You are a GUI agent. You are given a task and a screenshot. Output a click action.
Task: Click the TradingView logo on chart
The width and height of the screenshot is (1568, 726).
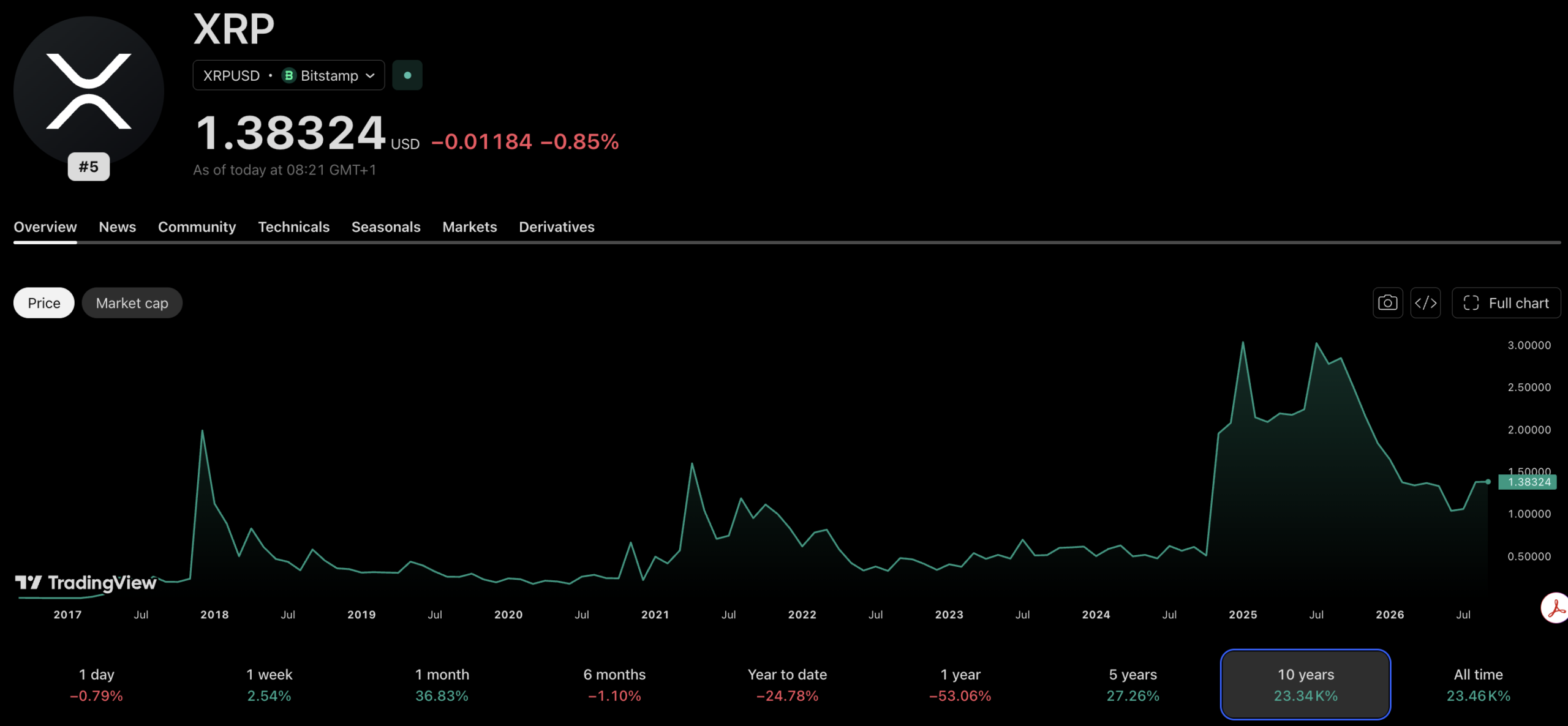[86, 583]
